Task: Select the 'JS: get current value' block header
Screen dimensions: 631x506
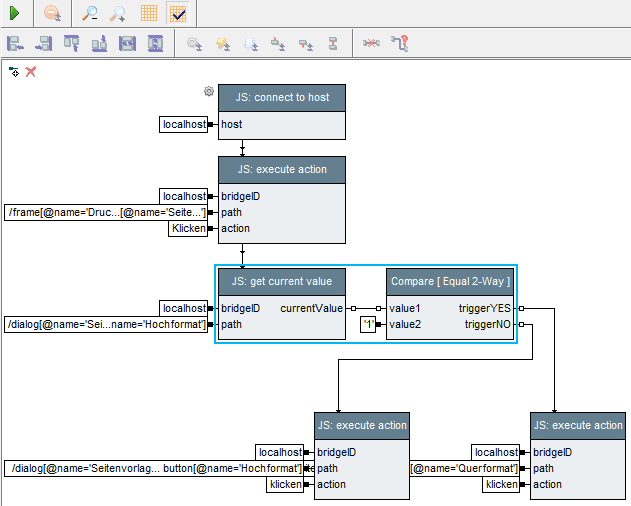Action: tap(282, 281)
